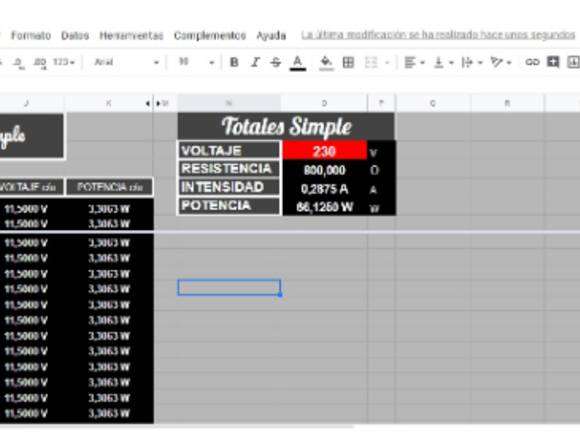This screenshot has width=580, height=440.
Task: Click the insert comment icon
Action: (x=553, y=62)
